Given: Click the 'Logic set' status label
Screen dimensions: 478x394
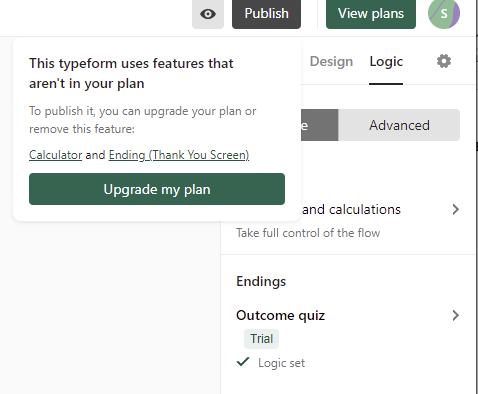Looking at the screenshot, I should point(281,363).
